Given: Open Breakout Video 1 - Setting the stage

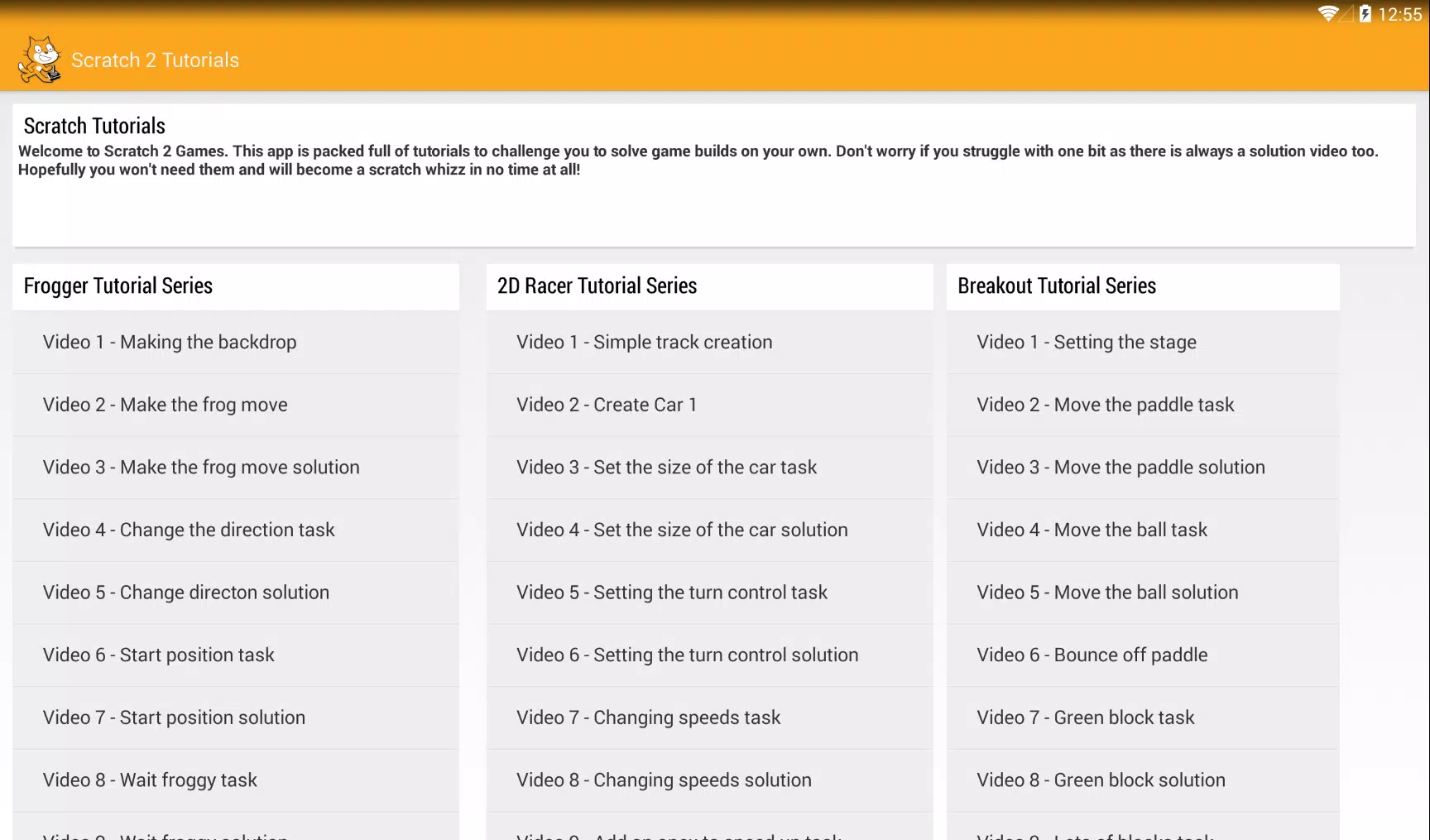Looking at the screenshot, I should click(x=1143, y=342).
